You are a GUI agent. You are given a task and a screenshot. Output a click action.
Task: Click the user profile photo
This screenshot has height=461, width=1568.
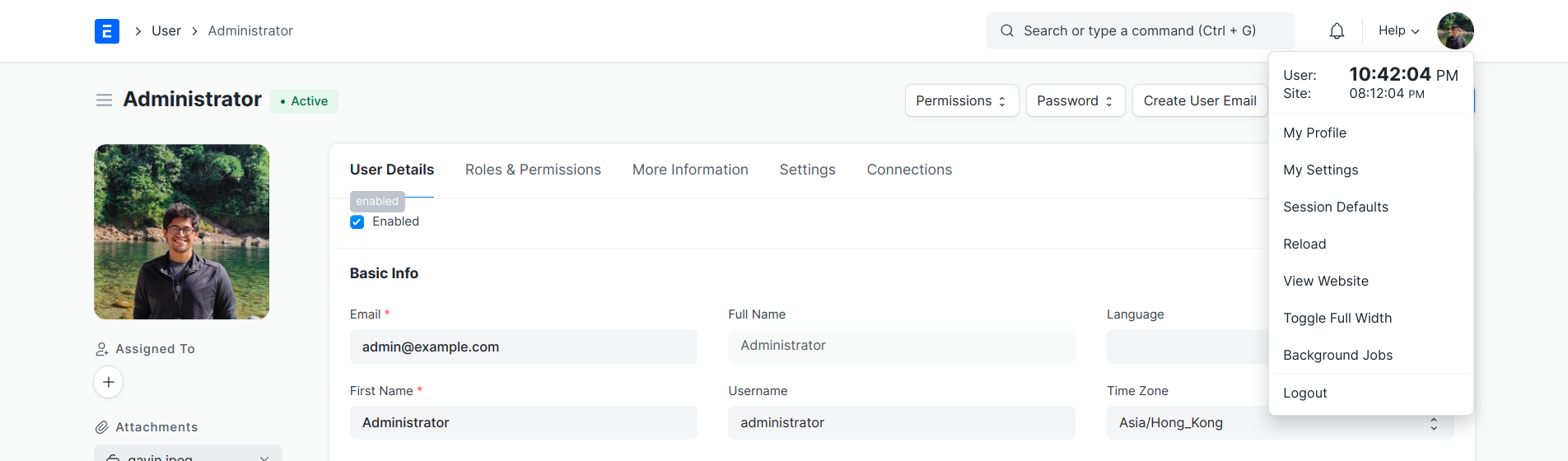click(181, 232)
